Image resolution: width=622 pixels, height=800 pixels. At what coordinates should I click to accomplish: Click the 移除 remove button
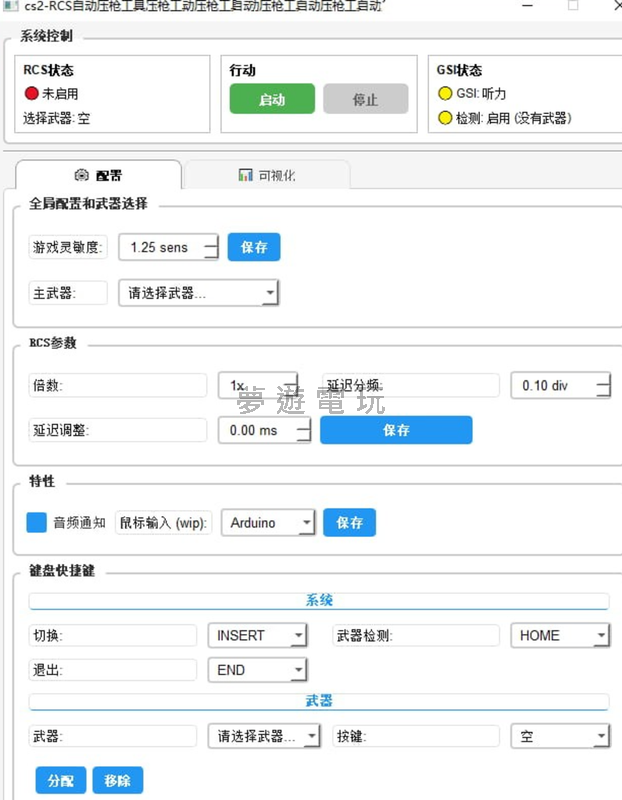(x=118, y=780)
